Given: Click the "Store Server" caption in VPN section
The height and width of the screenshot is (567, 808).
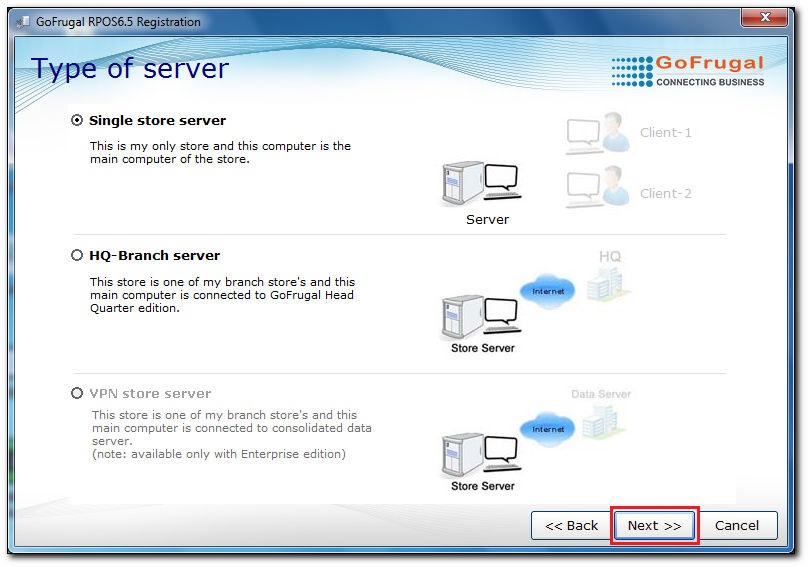Looking at the screenshot, I should point(483,486).
